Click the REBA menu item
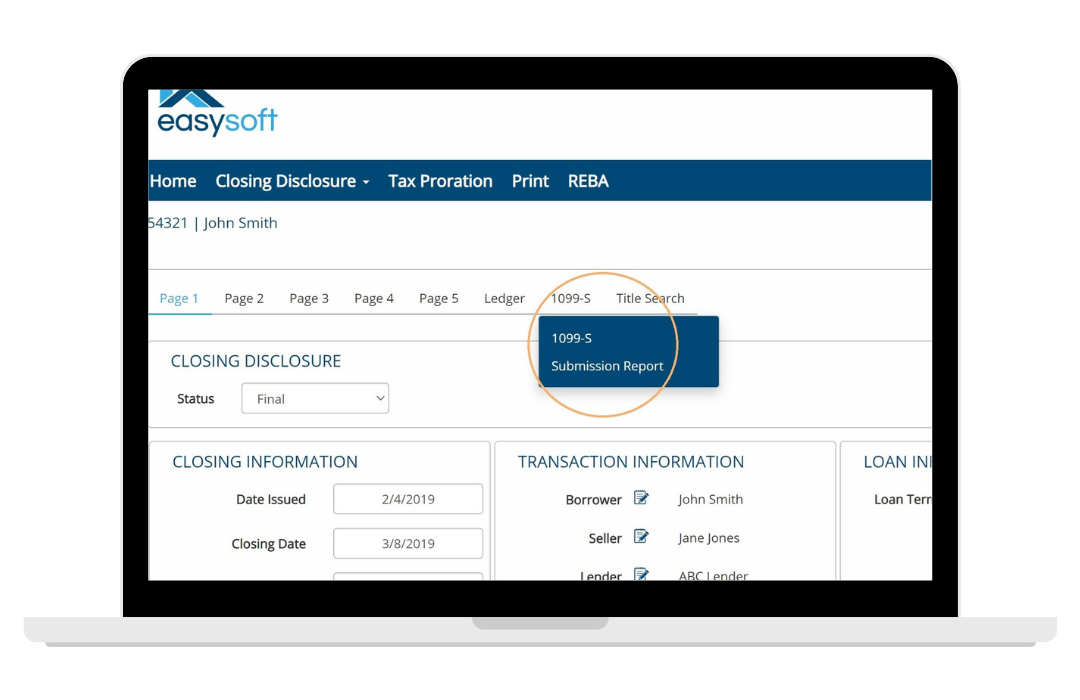 588,181
